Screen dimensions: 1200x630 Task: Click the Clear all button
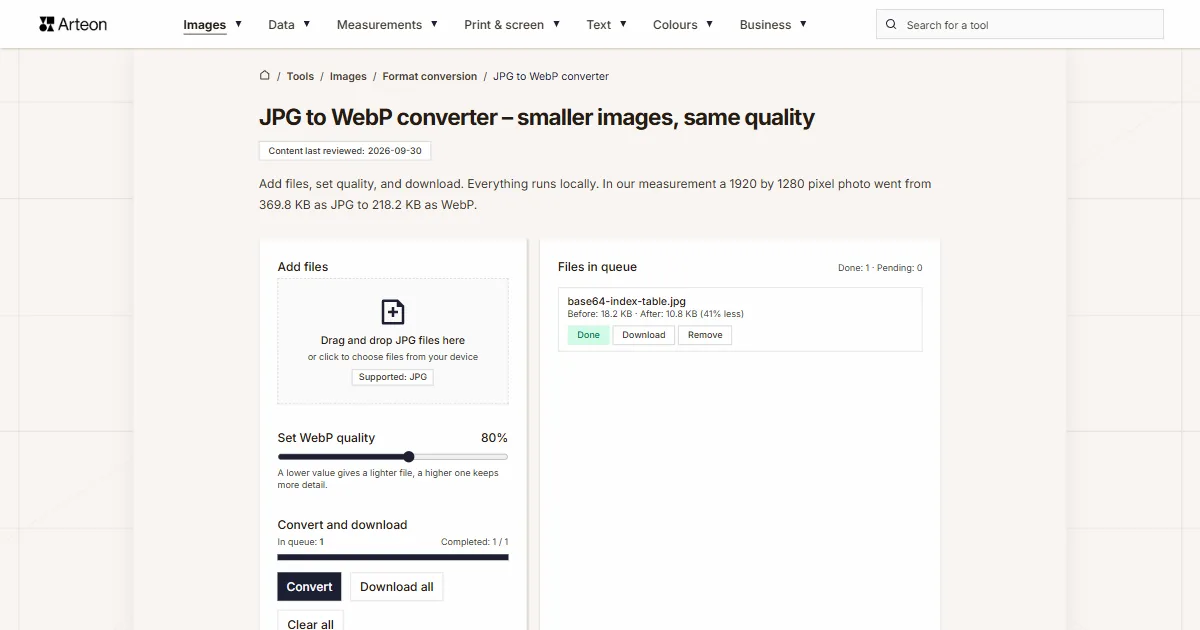coord(311,622)
